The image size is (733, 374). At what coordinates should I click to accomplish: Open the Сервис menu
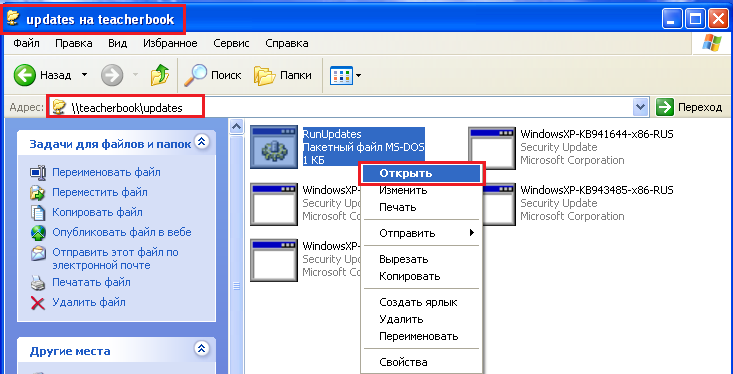tap(231, 43)
